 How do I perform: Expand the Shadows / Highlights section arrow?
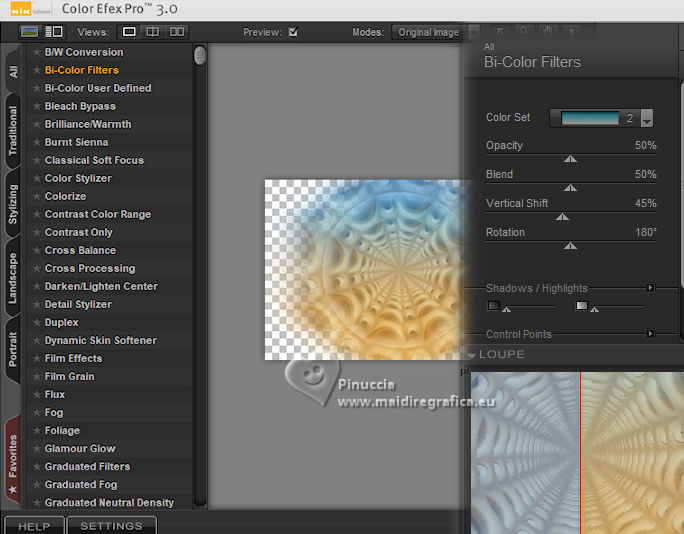(x=650, y=288)
